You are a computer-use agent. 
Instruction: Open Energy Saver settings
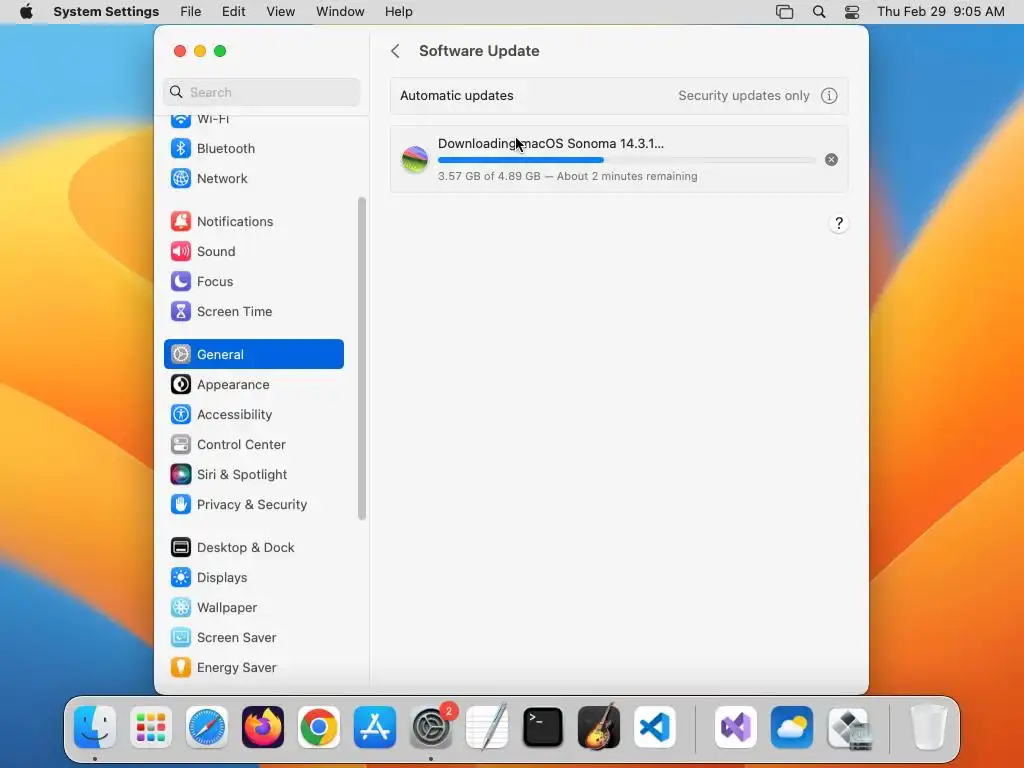(x=253, y=667)
